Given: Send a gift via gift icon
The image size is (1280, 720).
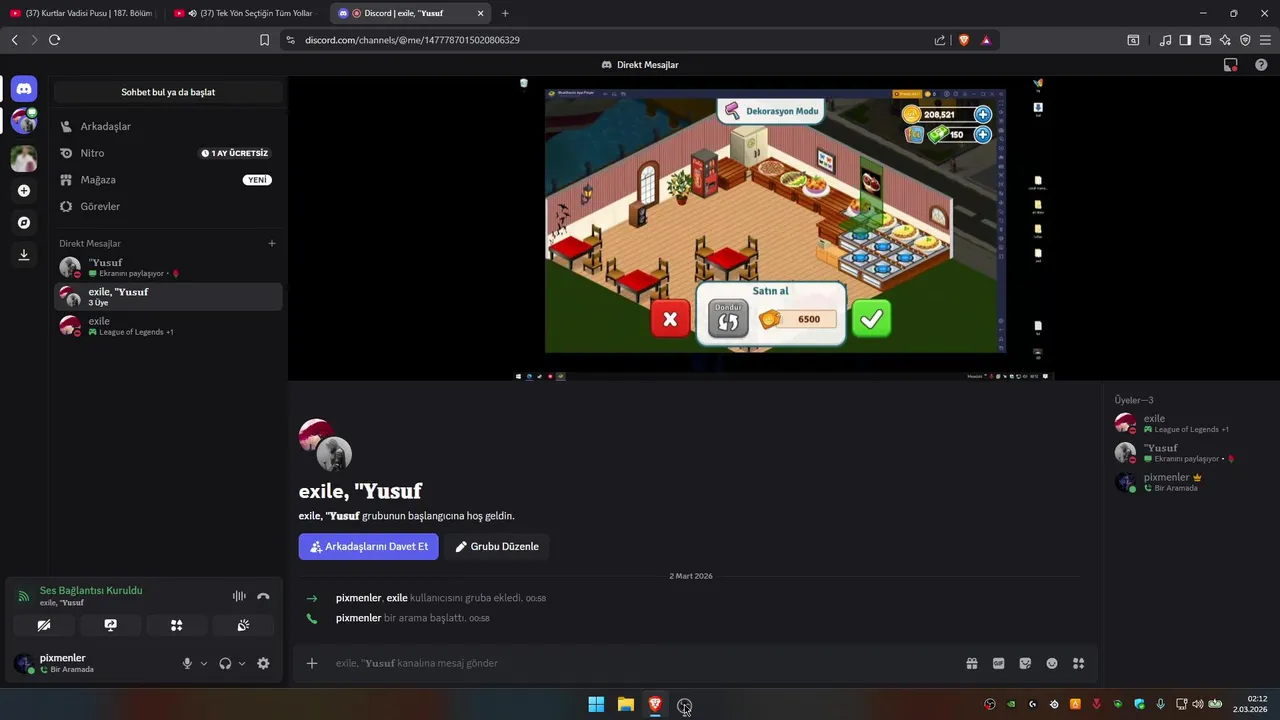Looking at the screenshot, I should pyautogui.click(x=971, y=663).
